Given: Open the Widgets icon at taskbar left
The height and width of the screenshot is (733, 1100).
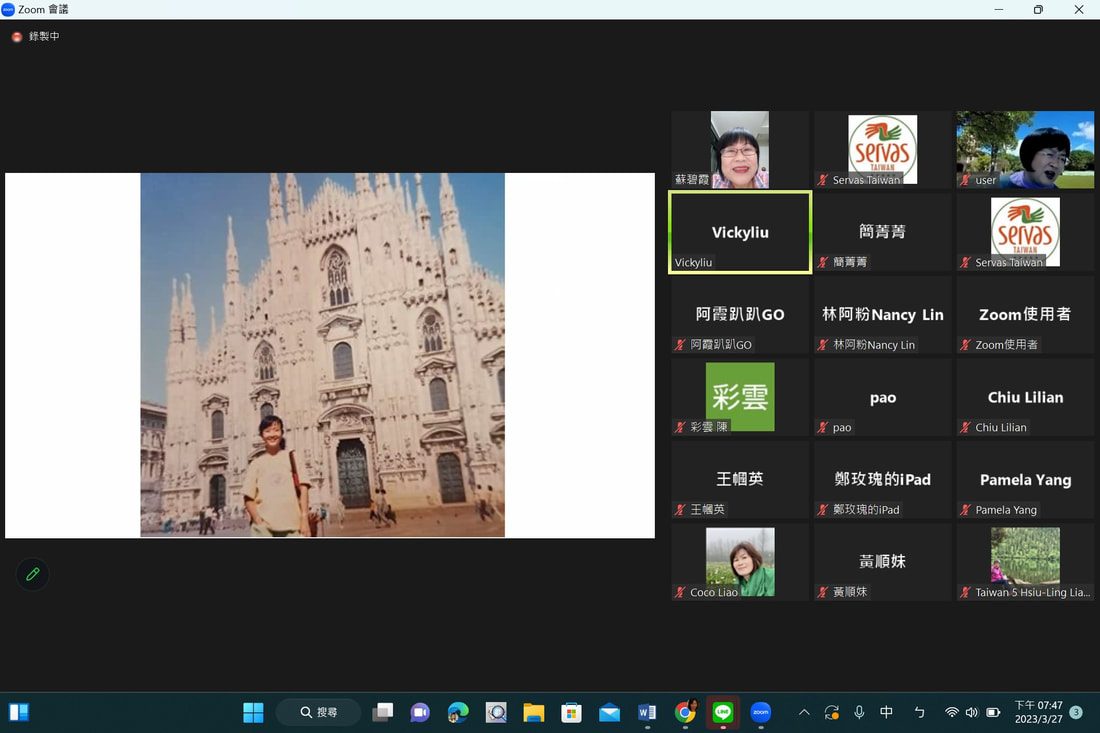Looking at the screenshot, I should (x=19, y=713).
